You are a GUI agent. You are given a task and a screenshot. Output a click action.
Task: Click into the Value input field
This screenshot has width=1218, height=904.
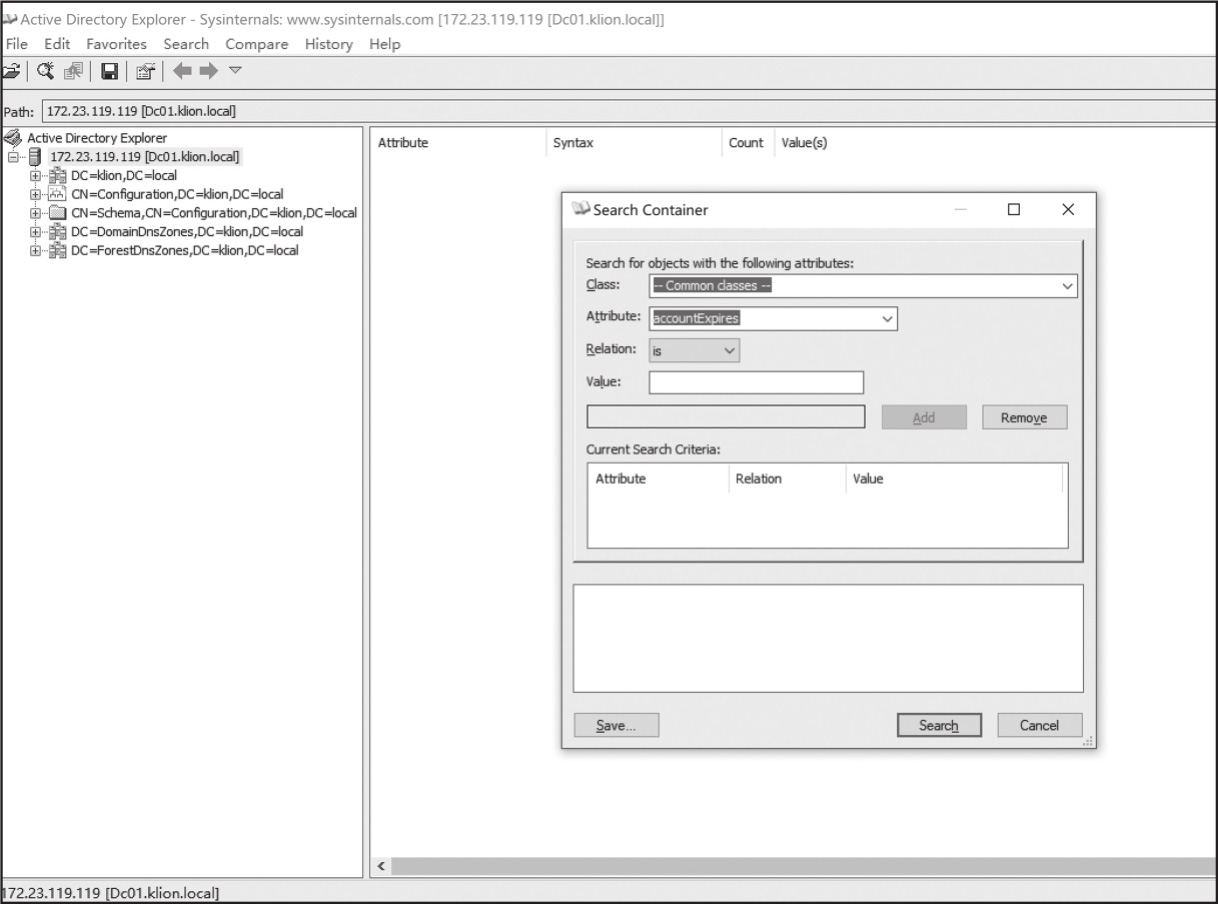point(756,383)
